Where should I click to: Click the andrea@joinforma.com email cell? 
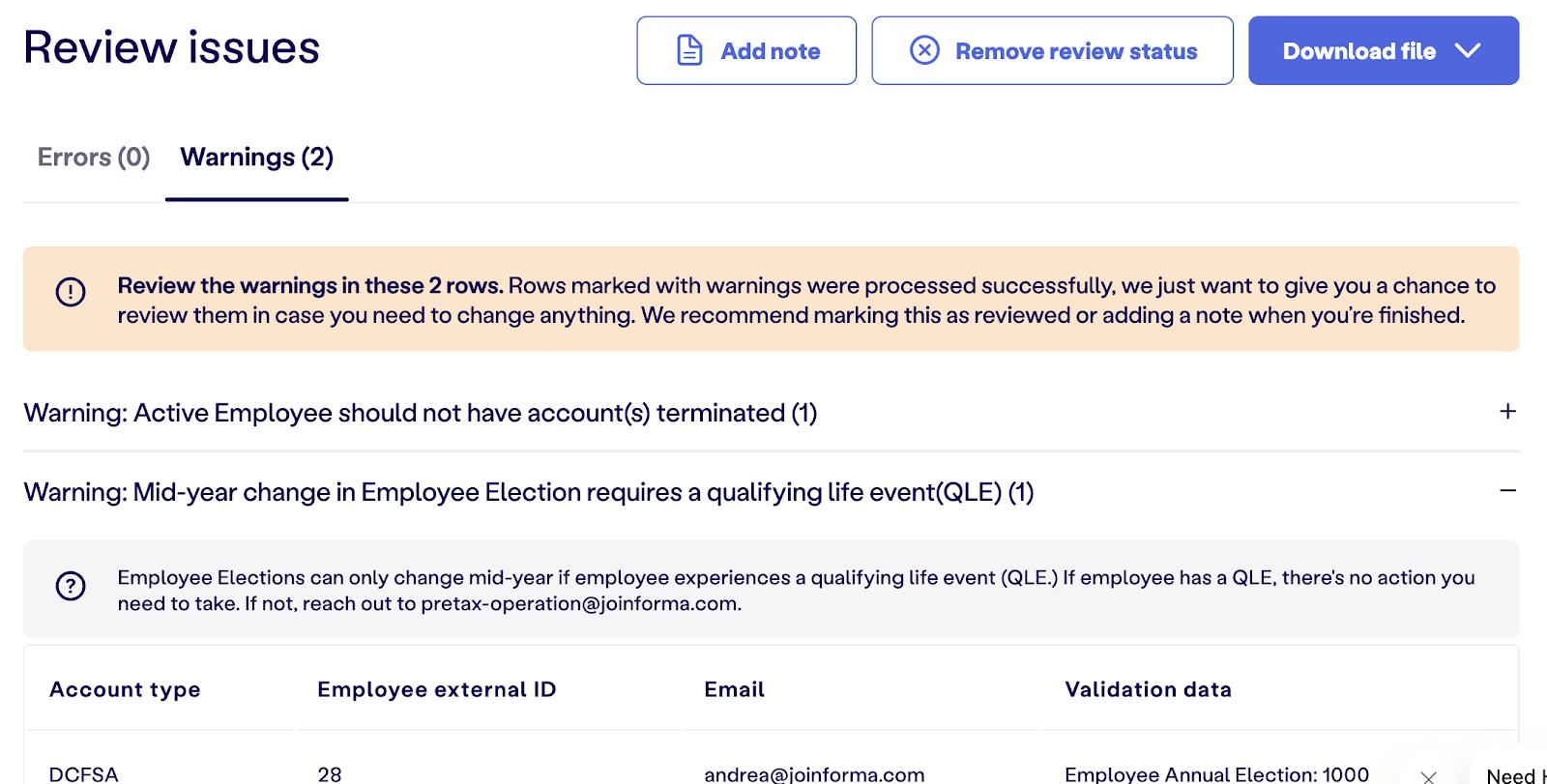tap(814, 774)
